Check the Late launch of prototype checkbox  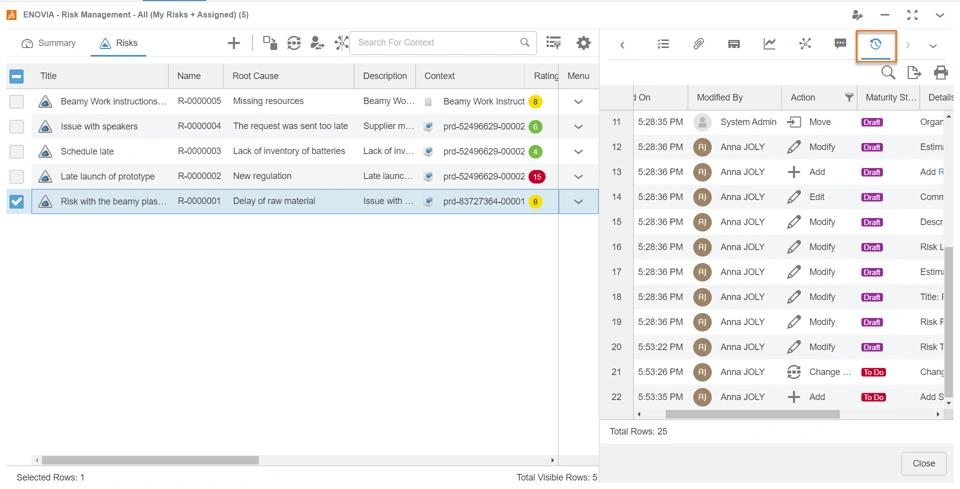[x=17, y=176]
